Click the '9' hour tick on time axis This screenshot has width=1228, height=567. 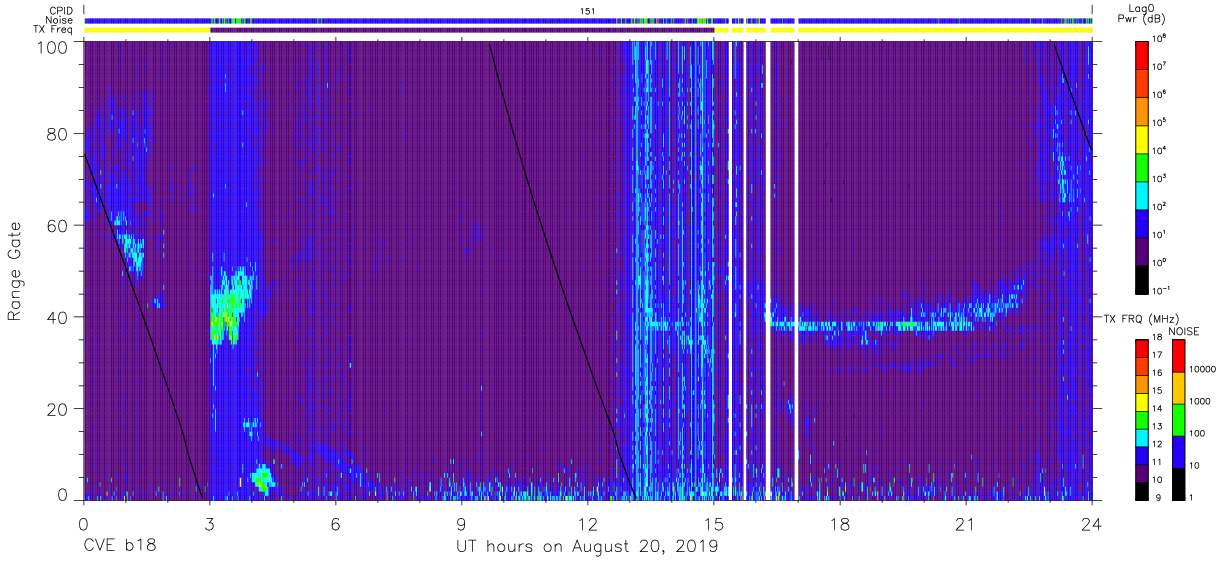[x=461, y=524]
